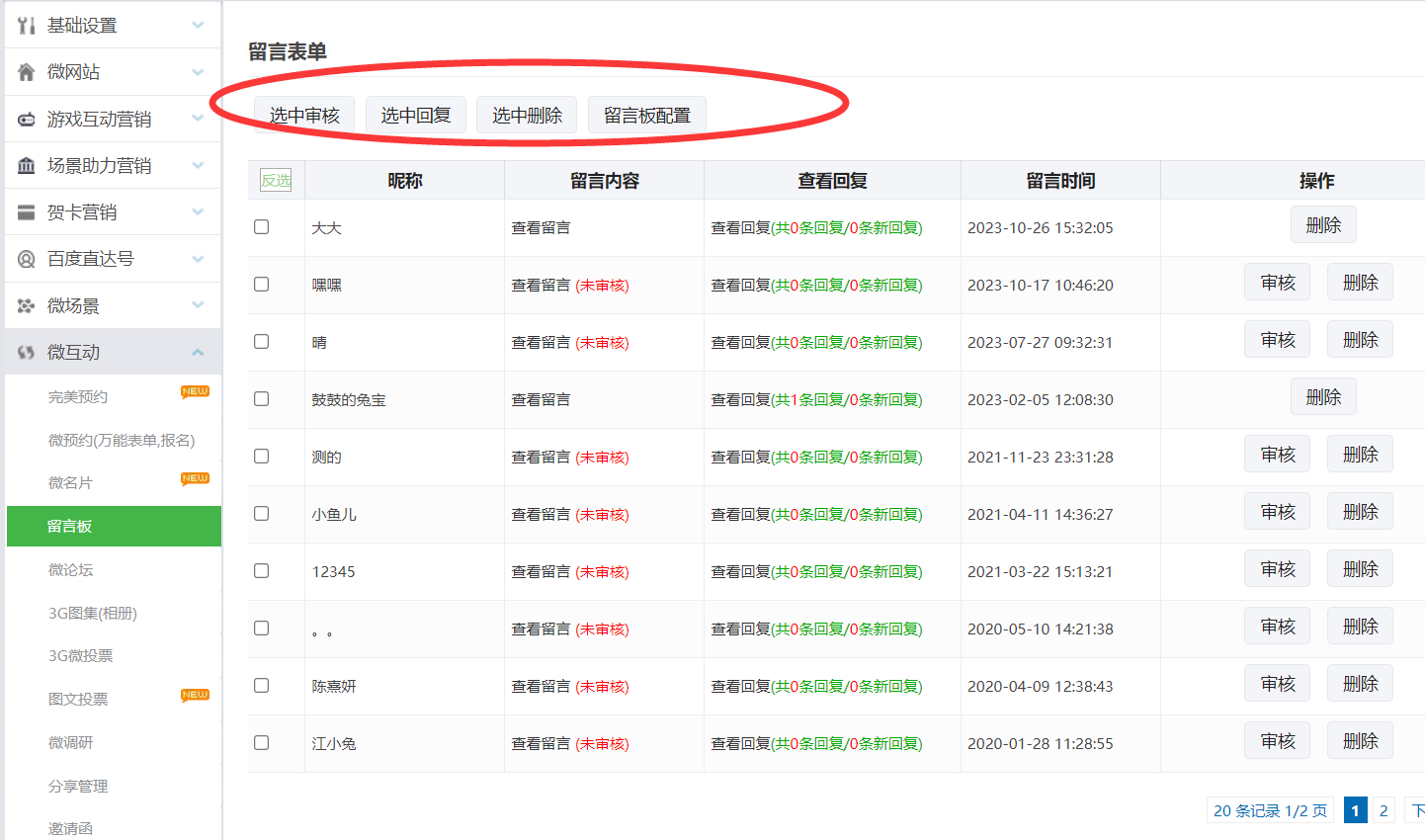
Task: Click the 微场景 paw icon
Action: pos(27,306)
